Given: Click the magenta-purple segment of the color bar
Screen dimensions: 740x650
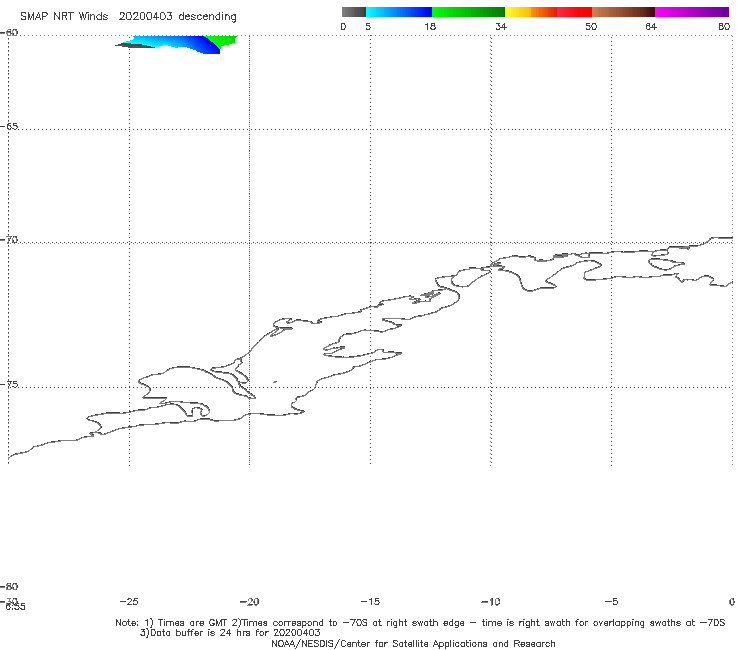Looking at the screenshot, I should pos(692,12).
